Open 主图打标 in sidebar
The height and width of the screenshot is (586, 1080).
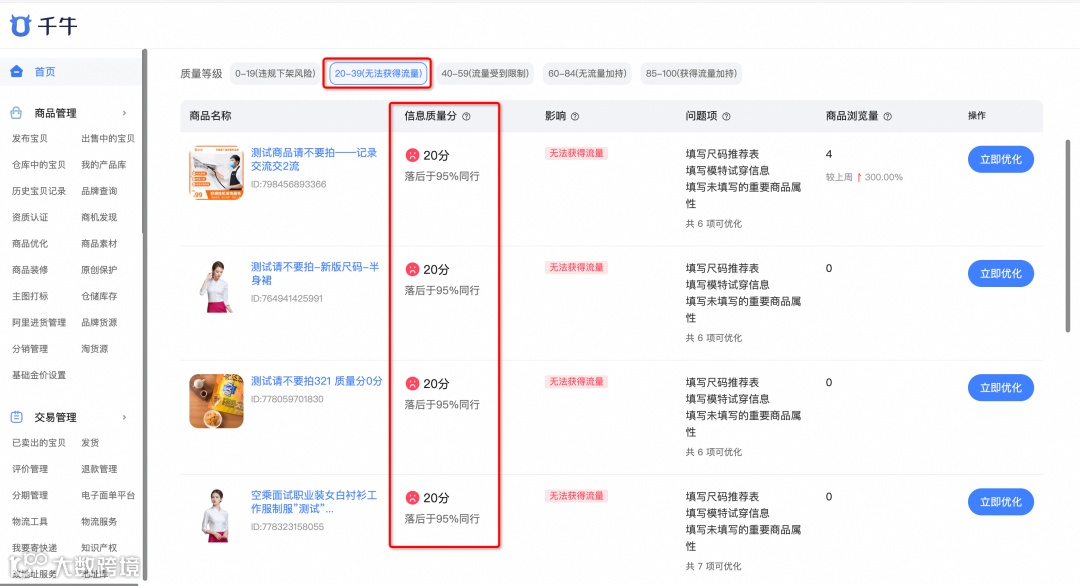pos(30,296)
